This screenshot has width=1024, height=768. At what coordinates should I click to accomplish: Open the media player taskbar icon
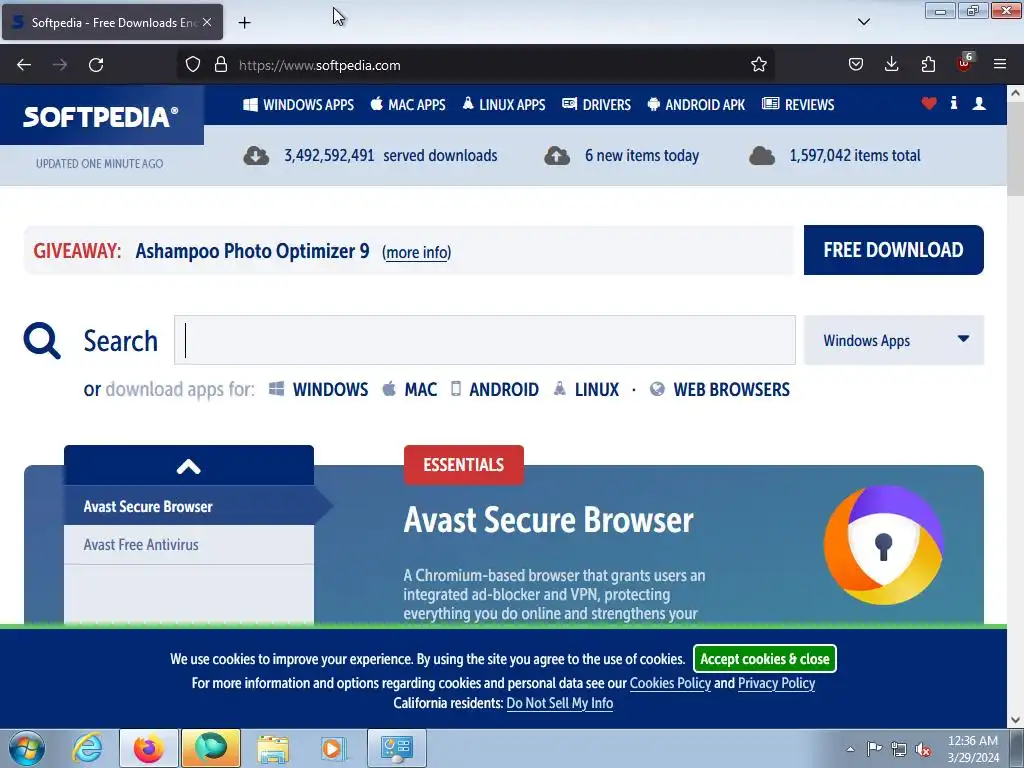333,748
